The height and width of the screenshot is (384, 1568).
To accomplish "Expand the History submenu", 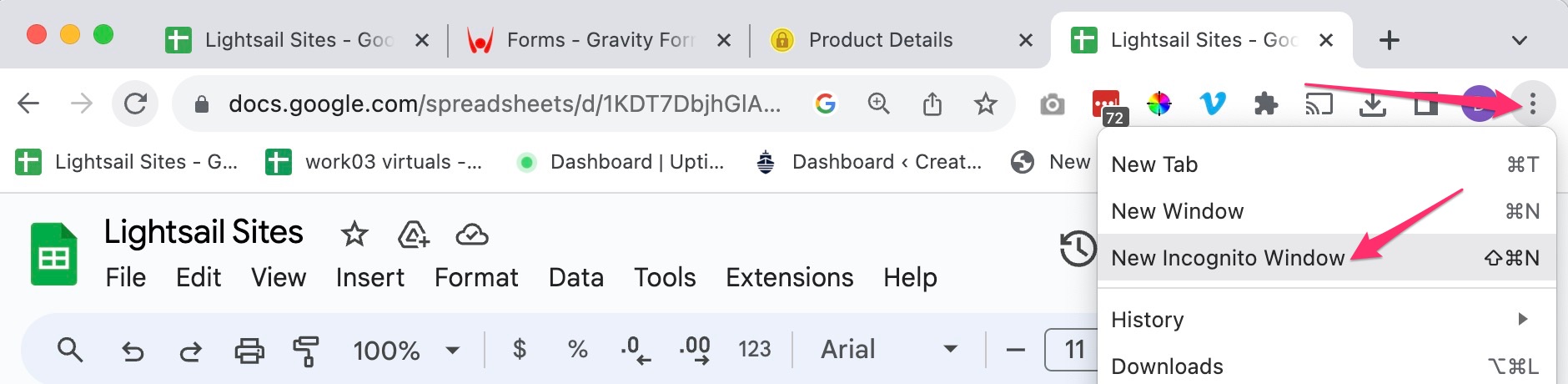I will (x=1326, y=320).
